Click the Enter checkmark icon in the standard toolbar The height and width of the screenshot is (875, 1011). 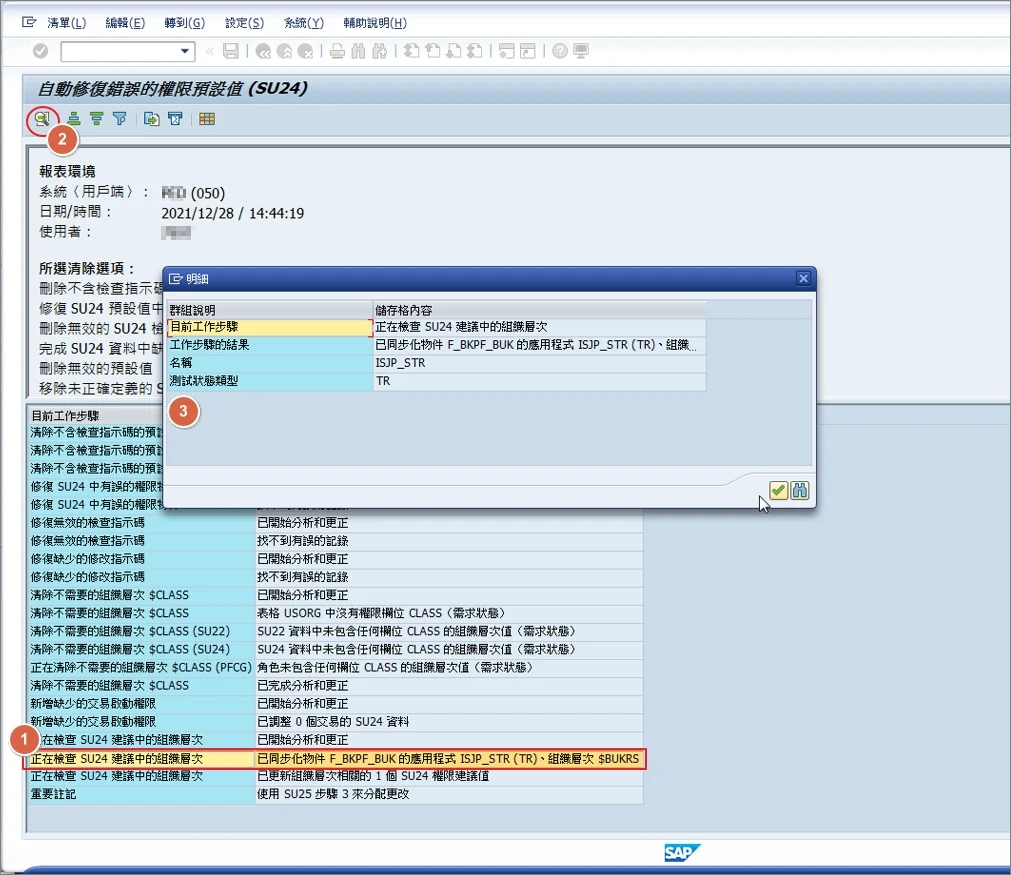[41, 51]
